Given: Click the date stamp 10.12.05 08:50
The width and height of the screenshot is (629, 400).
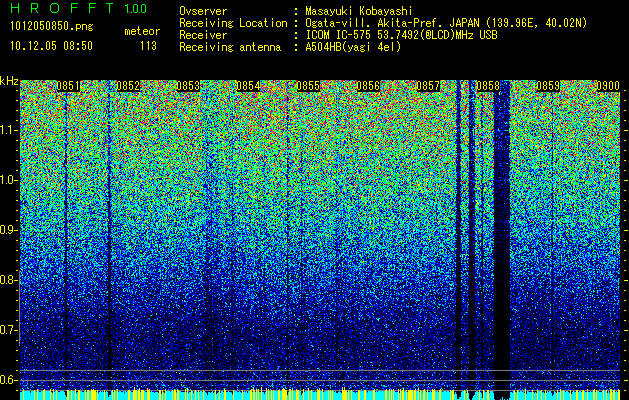Looking at the screenshot, I should tap(51, 46).
